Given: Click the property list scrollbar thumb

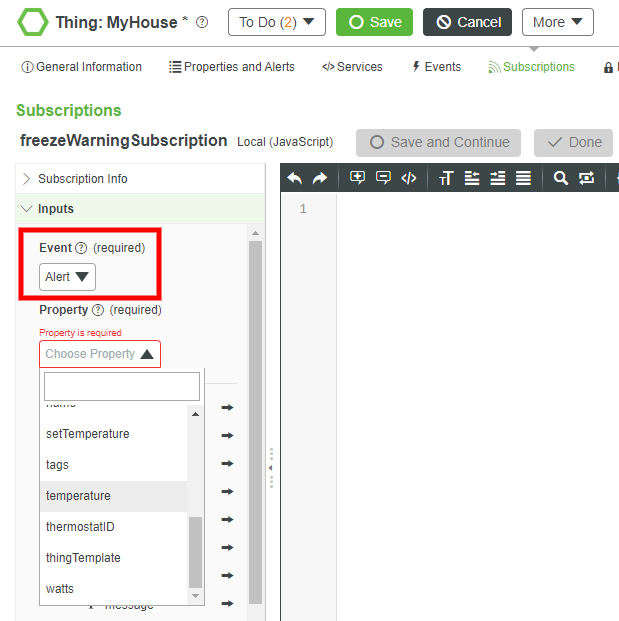Looking at the screenshot, I should point(195,552).
